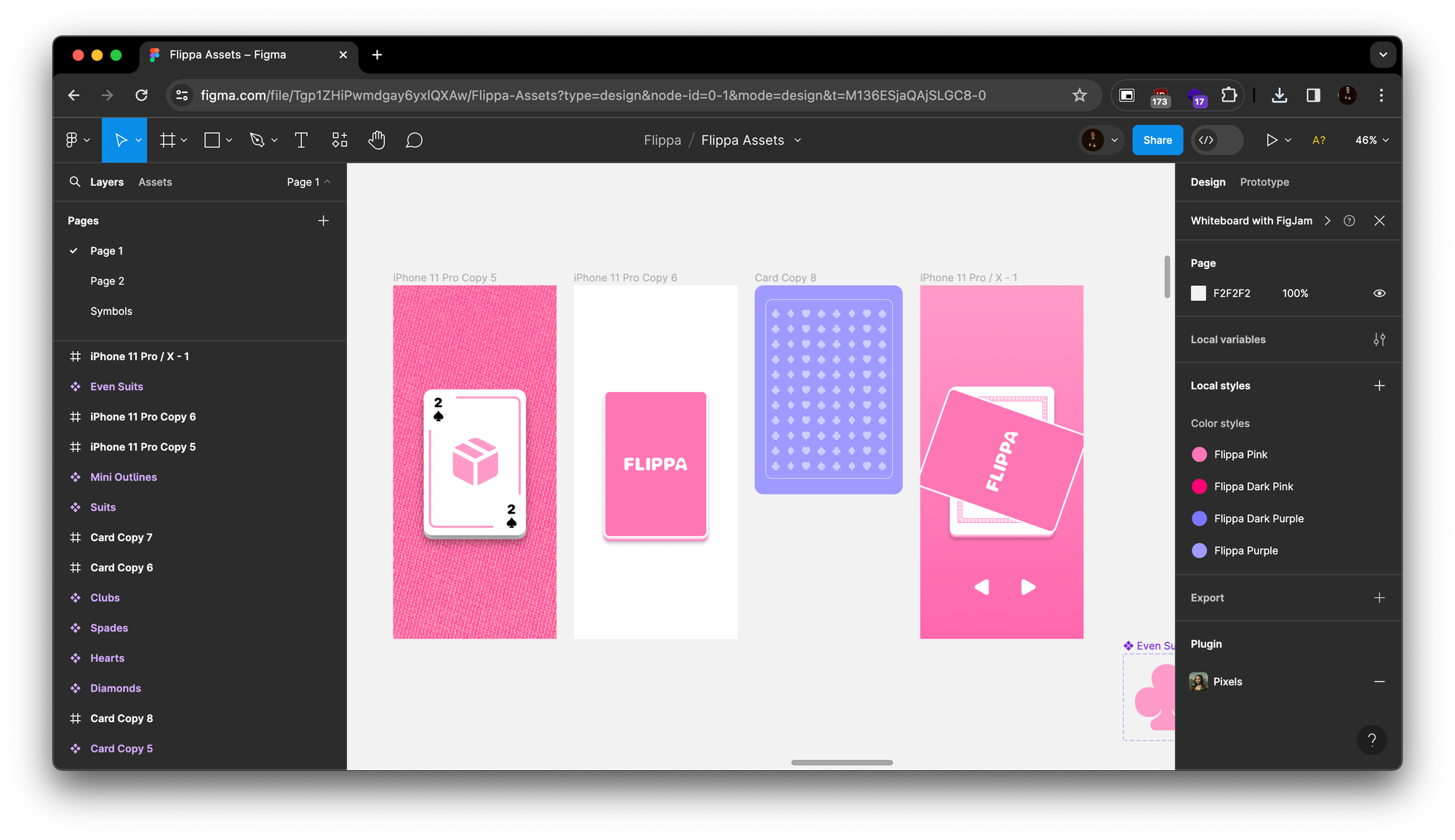This screenshot has height=840, width=1455.
Task: Open layers search magnifier icon
Action: (74, 182)
